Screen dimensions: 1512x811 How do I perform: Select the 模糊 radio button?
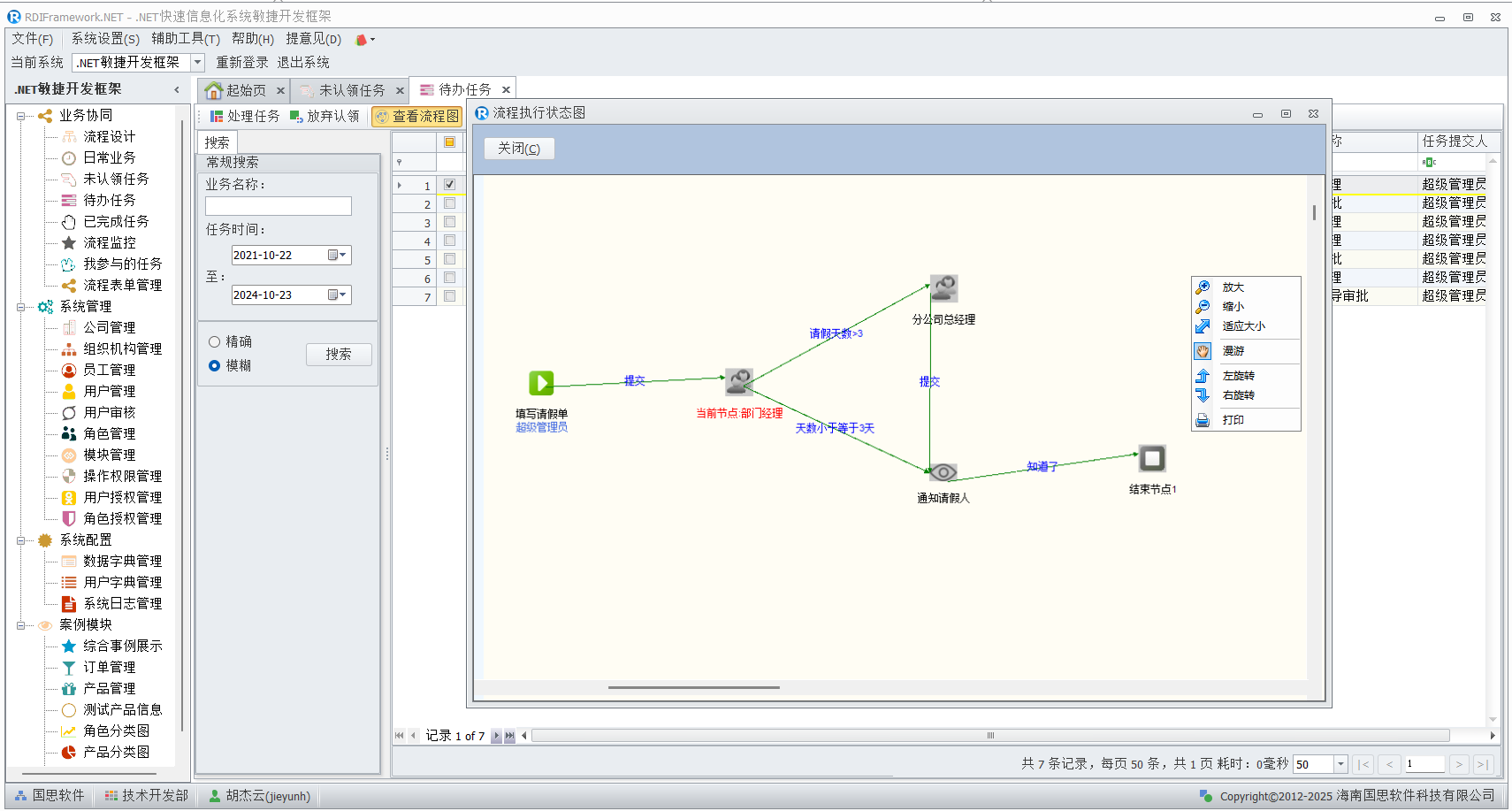click(x=214, y=365)
